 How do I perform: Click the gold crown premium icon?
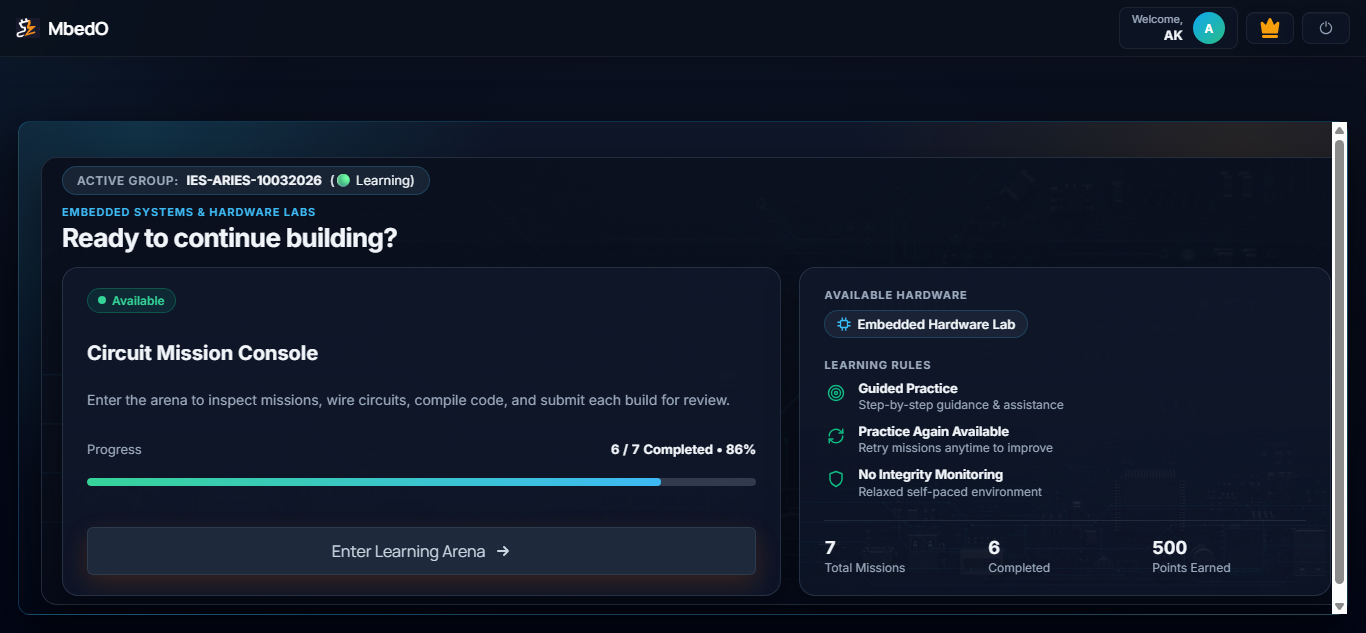tap(1270, 28)
